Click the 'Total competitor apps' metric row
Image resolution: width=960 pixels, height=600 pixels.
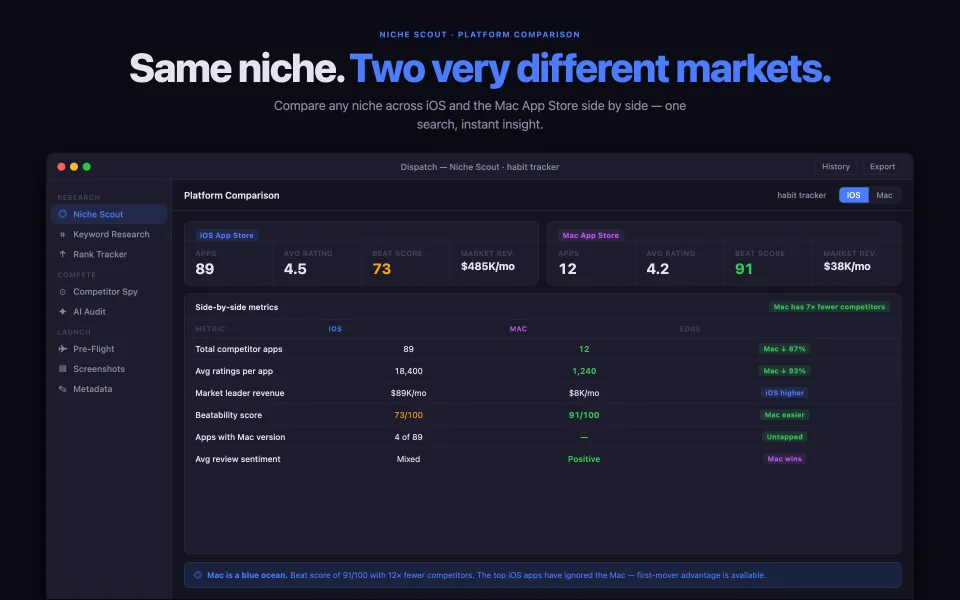[542, 349]
